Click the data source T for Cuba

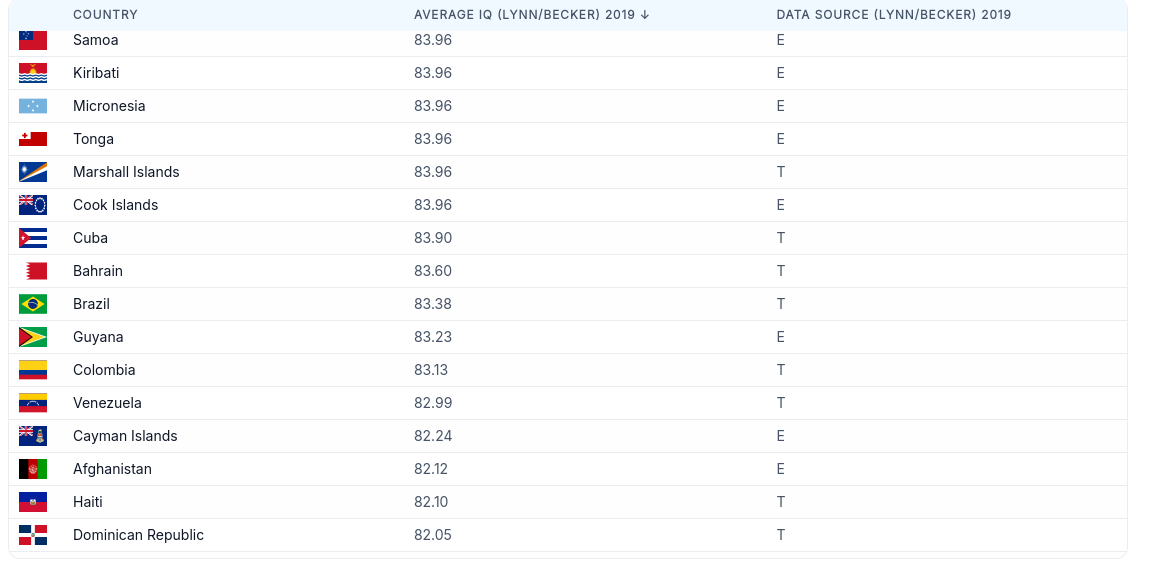781,238
